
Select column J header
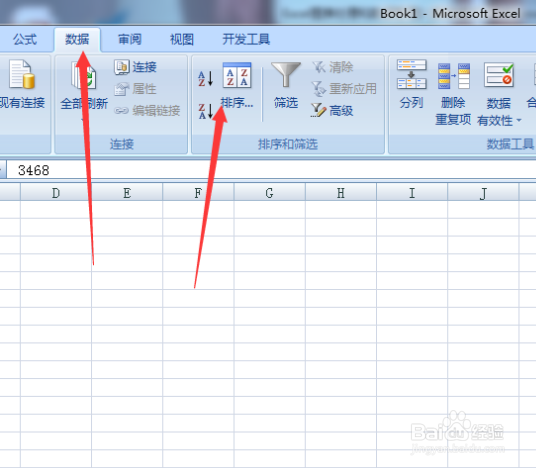coord(483,193)
